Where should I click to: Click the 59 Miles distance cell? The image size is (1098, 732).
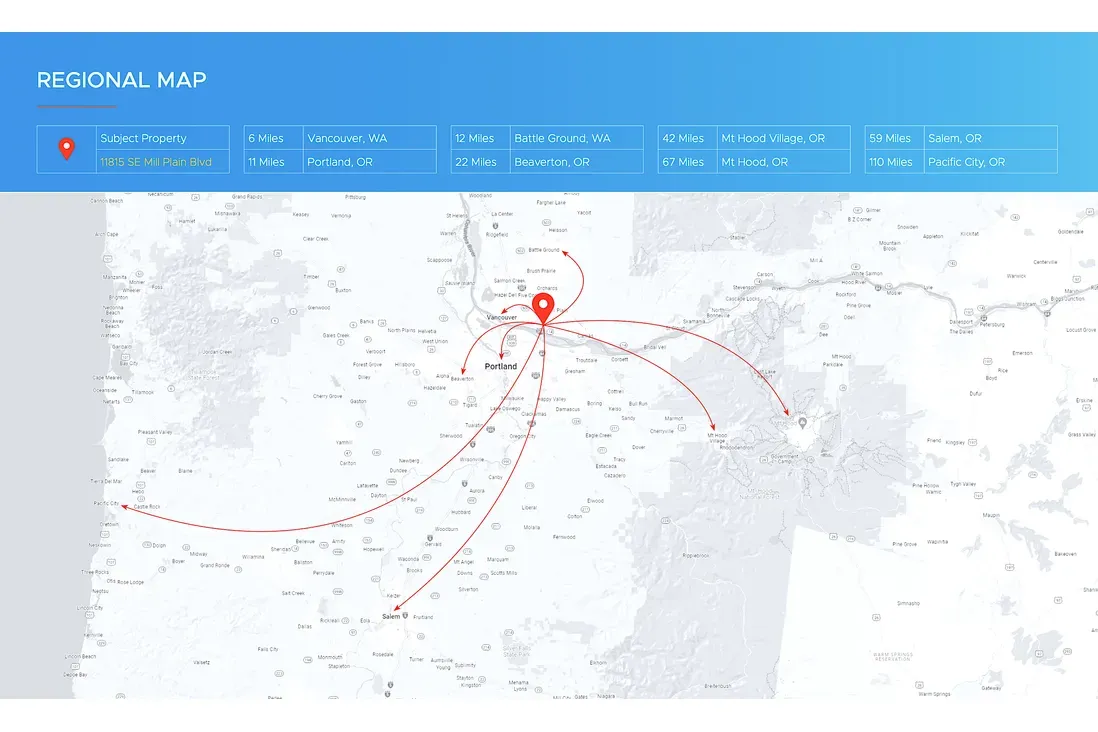click(x=890, y=138)
